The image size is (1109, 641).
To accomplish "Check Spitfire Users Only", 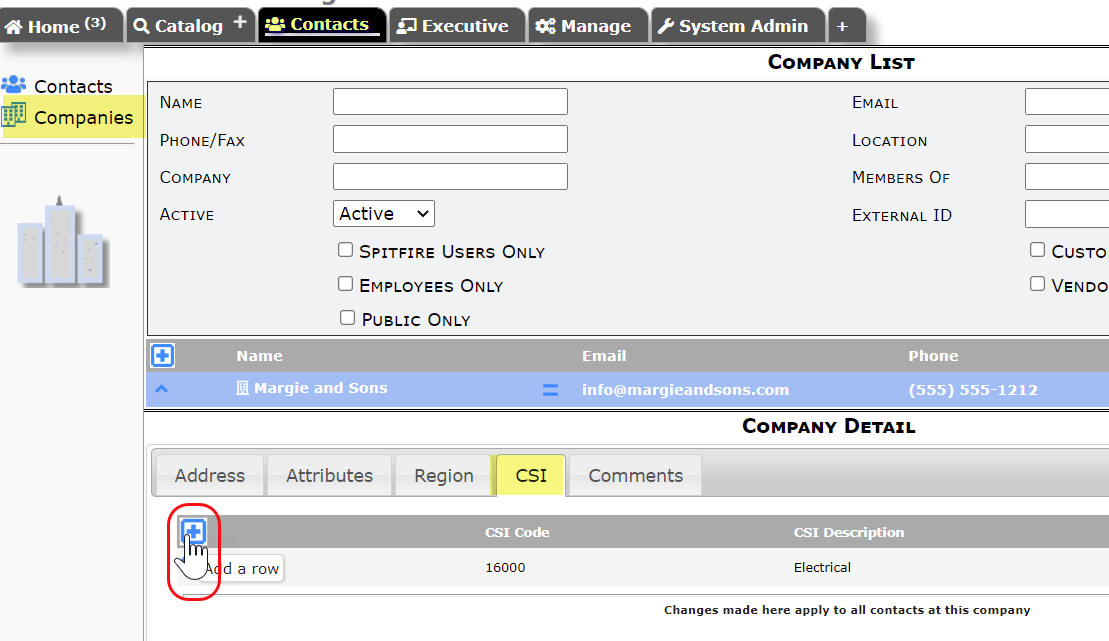I will tap(345, 250).
